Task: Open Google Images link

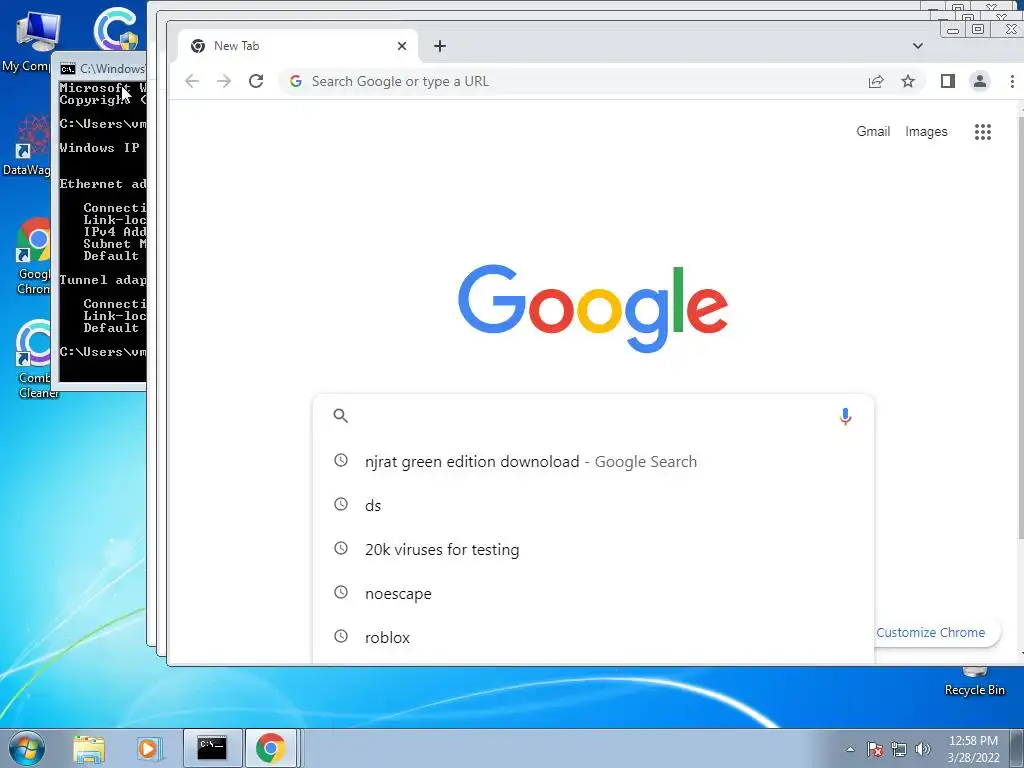Action: coord(926,131)
